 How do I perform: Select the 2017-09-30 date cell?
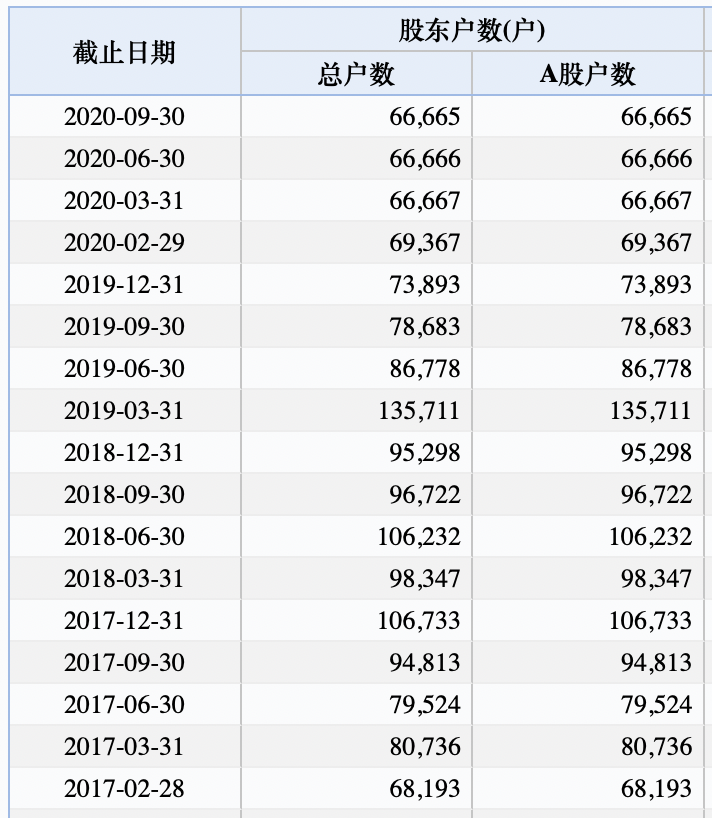(x=124, y=663)
